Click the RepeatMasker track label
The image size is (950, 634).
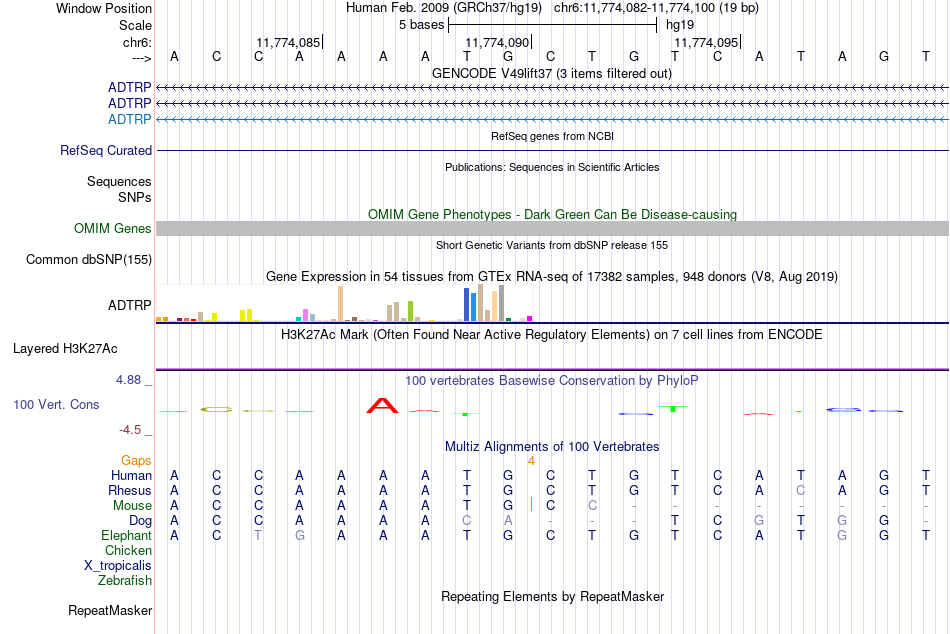pyautogui.click(x=110, y=610)
